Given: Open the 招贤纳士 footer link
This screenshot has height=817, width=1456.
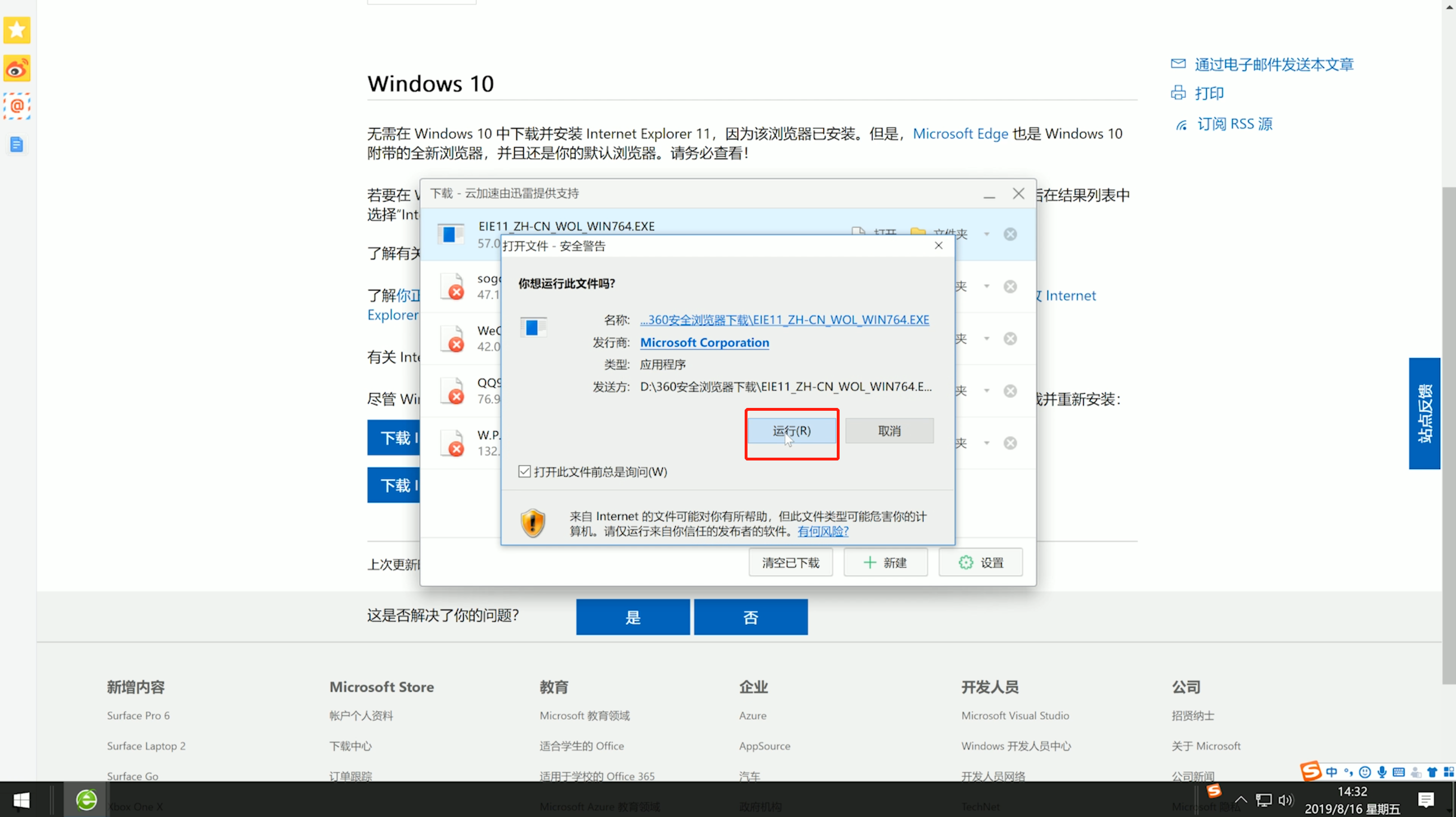Looking at the screenshot, I should pos(1193,715).
